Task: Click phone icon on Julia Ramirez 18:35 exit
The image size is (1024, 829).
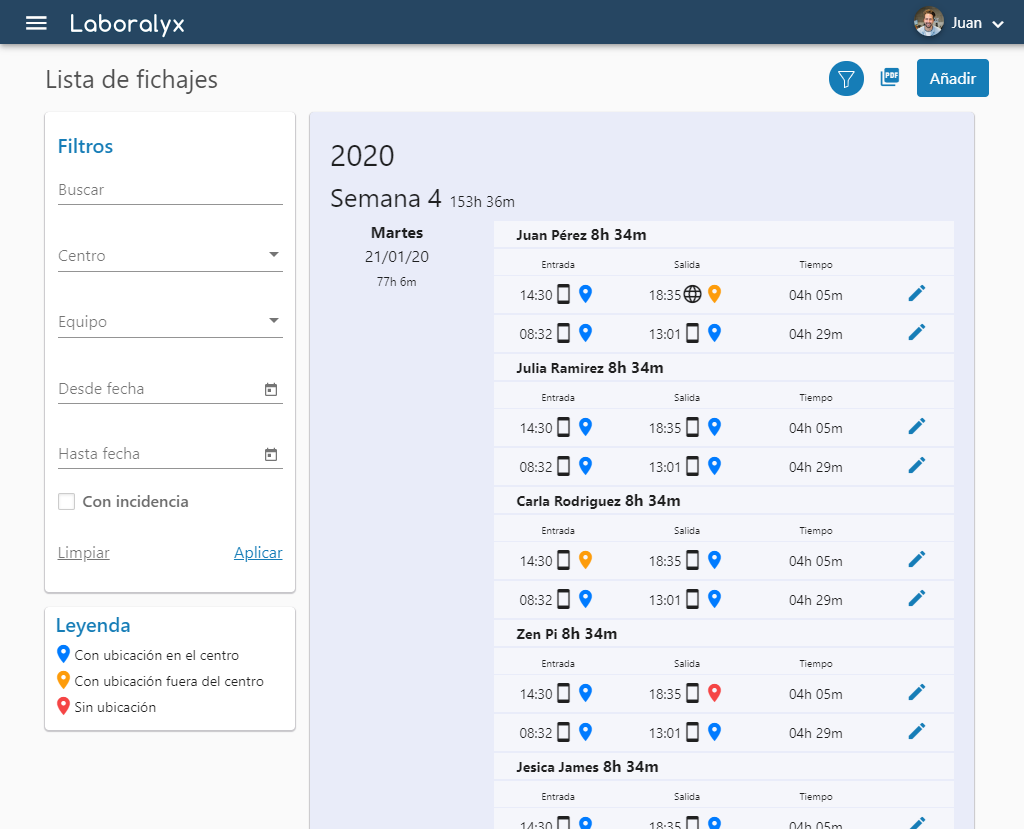Action: (x=693, y=427)
